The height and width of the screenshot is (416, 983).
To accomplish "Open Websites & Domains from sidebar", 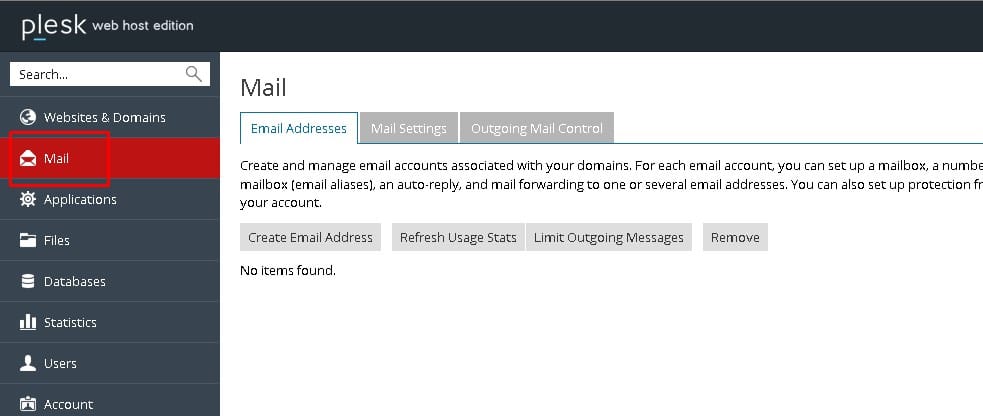I will point(104,117).
